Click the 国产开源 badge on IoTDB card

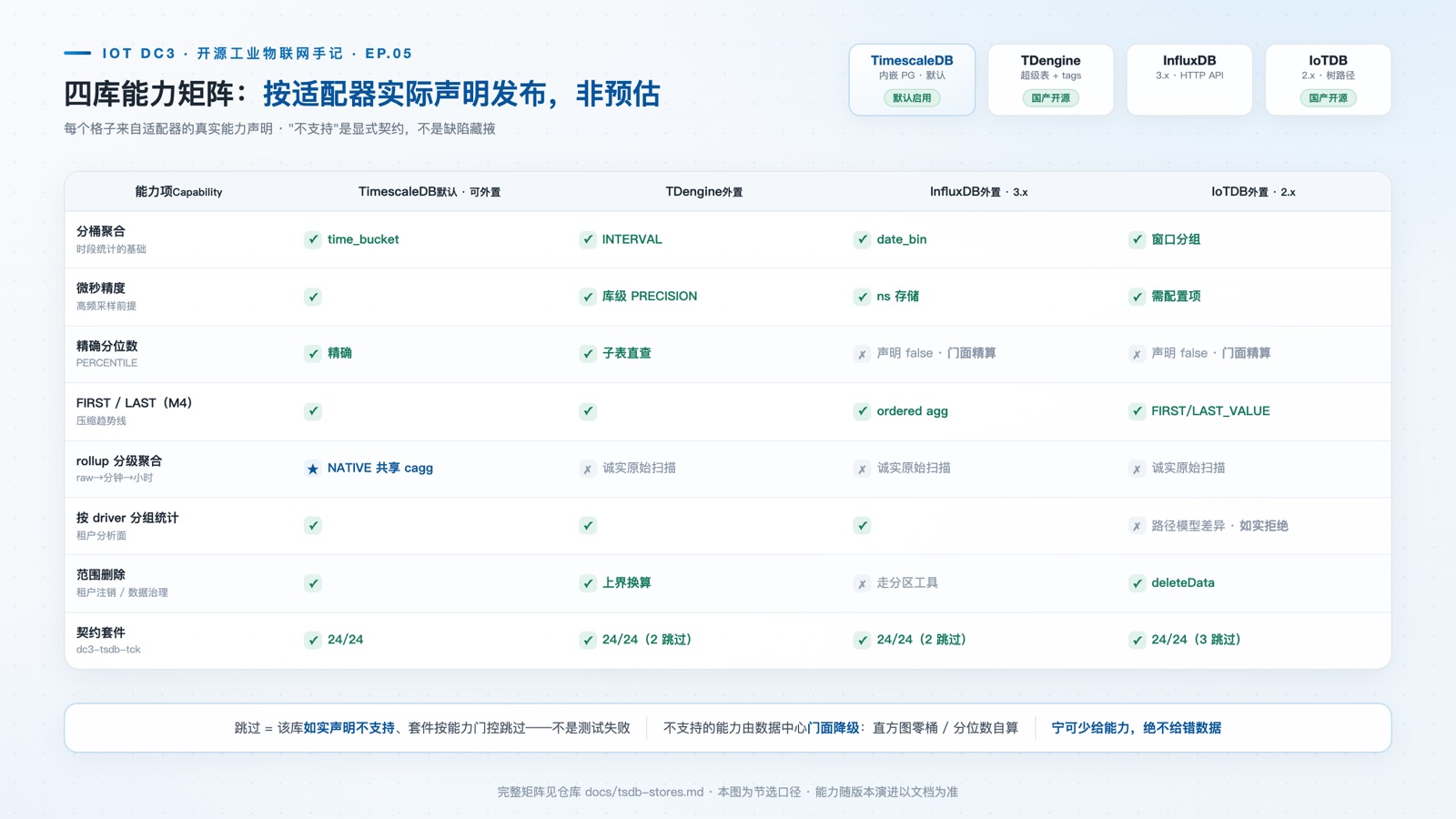pos(1328,98)
